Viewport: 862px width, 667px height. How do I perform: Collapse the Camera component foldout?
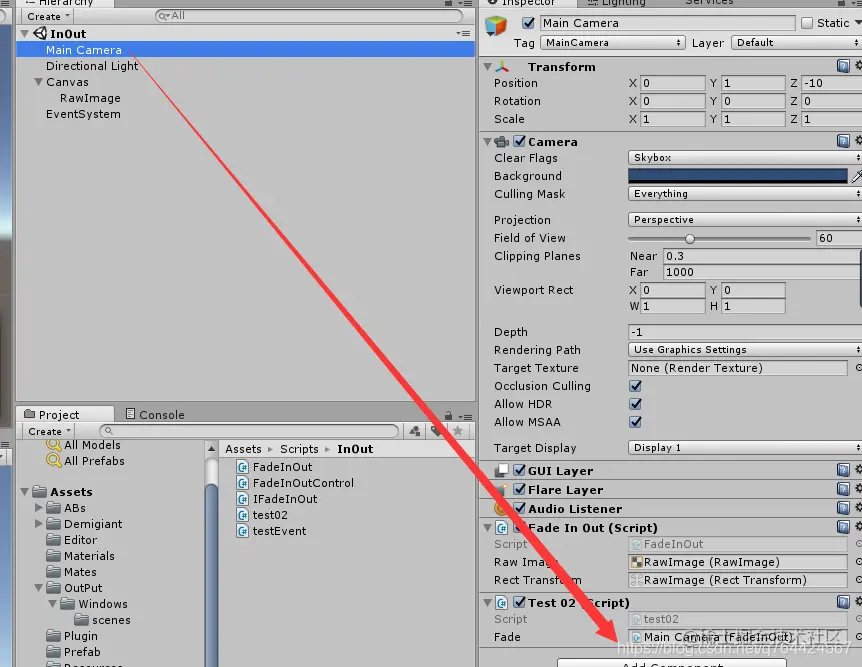point(488,141)
